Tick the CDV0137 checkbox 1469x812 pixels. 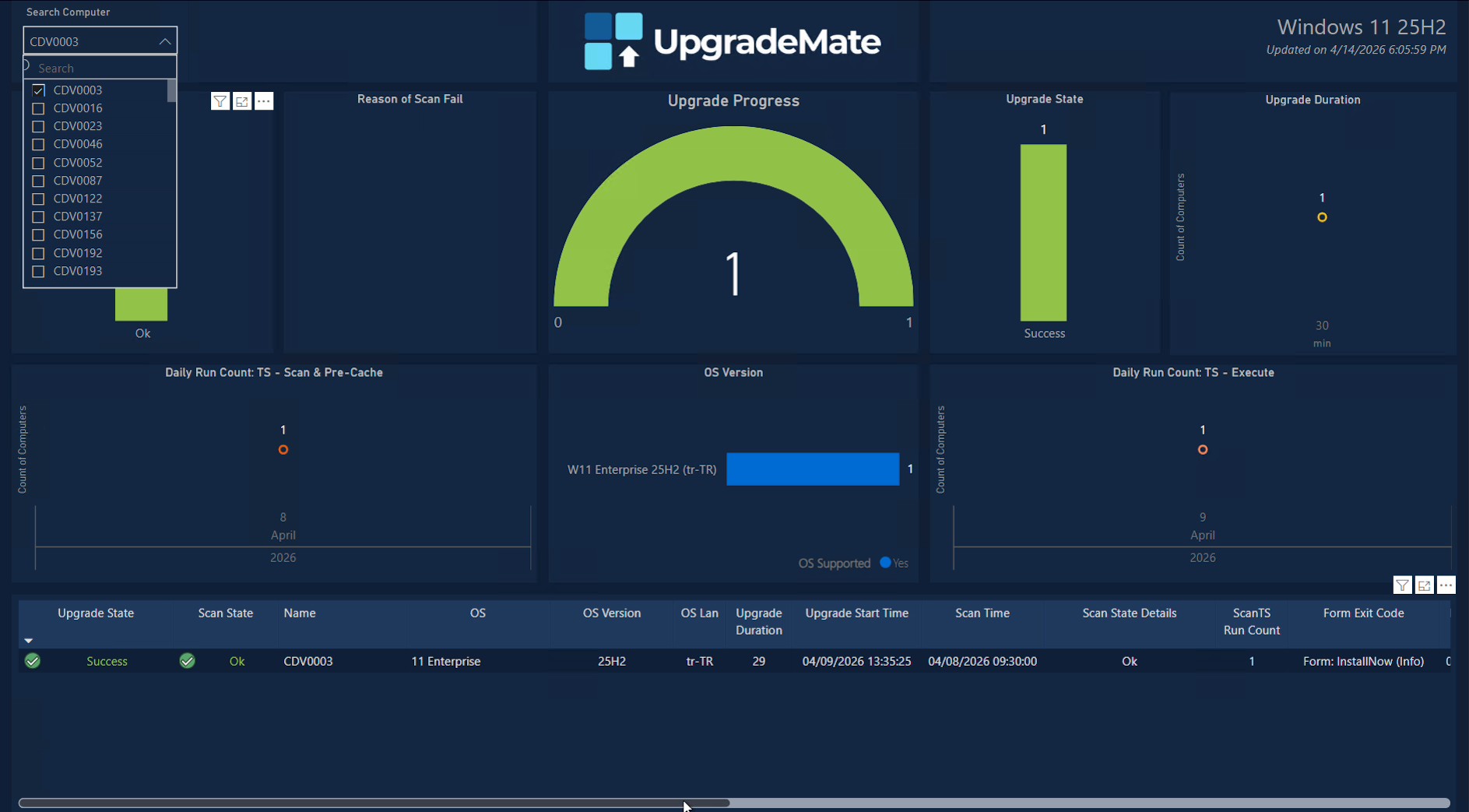(x=38, y=216)
